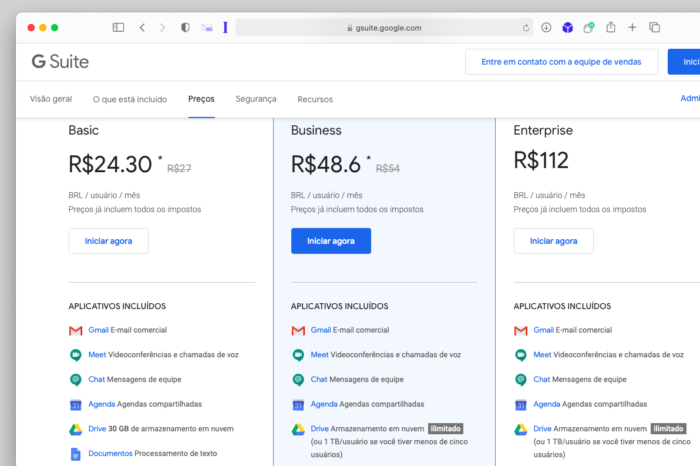Click the Chat icon in Enterprise plan

pos(521,380)
